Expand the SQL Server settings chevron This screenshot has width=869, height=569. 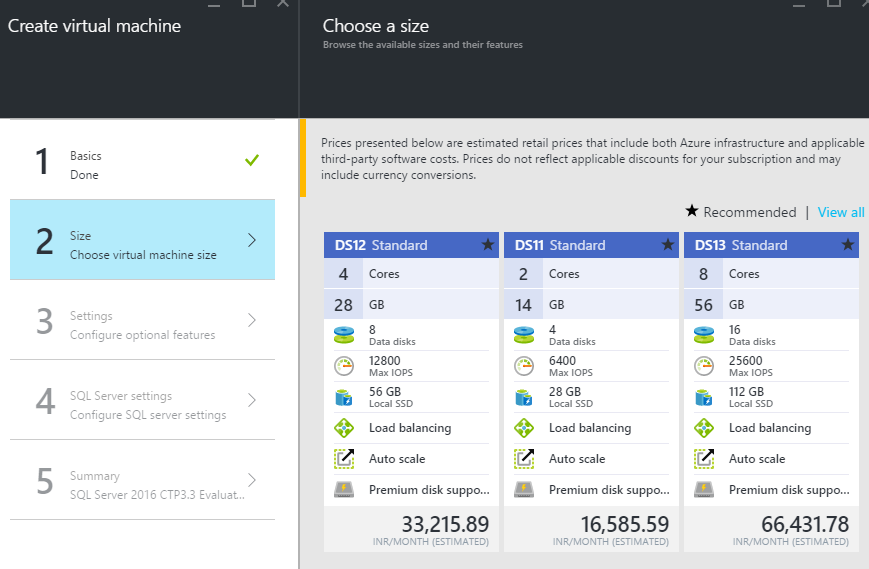252,400
